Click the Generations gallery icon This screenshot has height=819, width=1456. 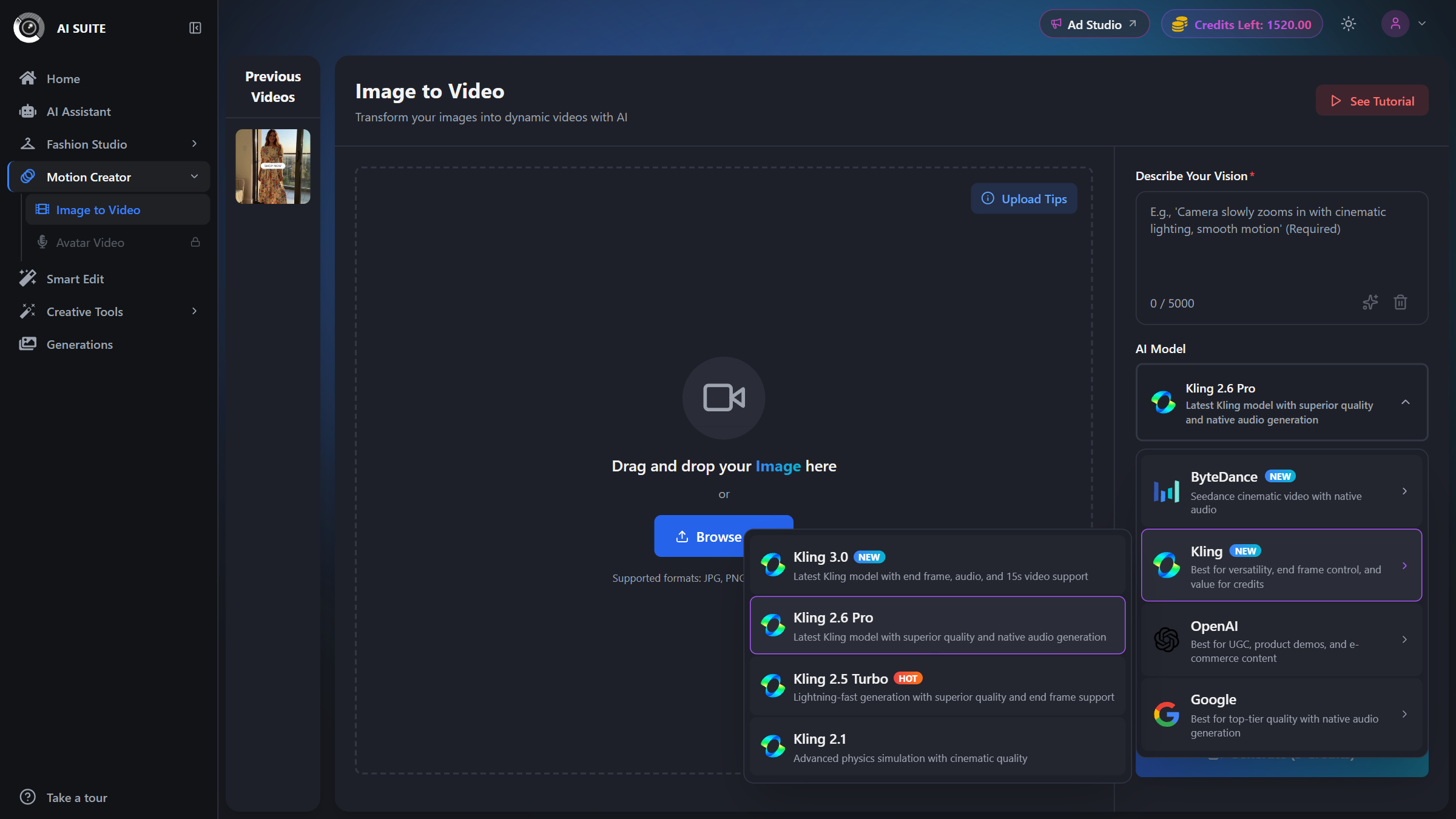tap(28, 344)
